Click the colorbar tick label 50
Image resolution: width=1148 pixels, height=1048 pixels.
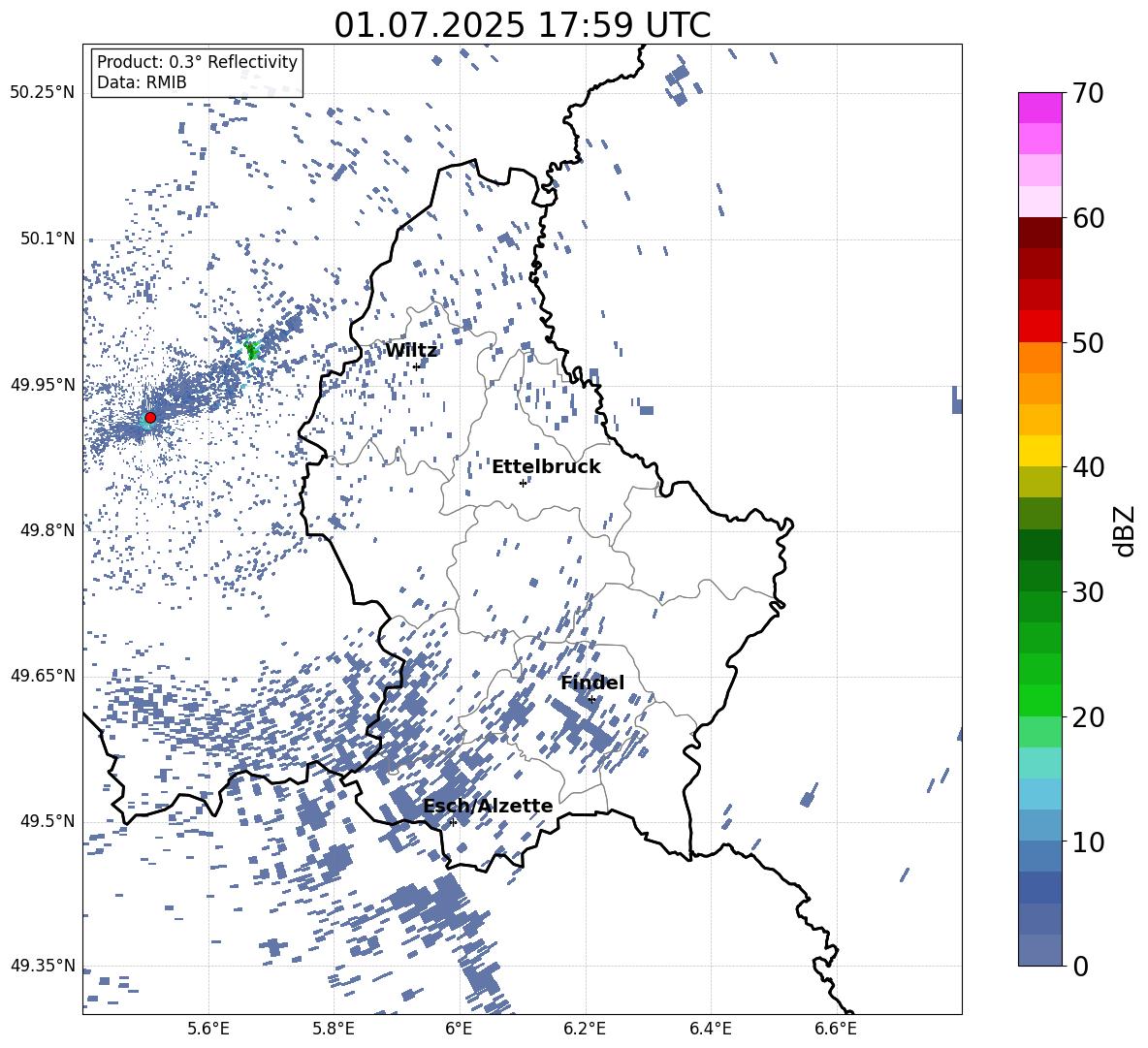point(1088,342)
